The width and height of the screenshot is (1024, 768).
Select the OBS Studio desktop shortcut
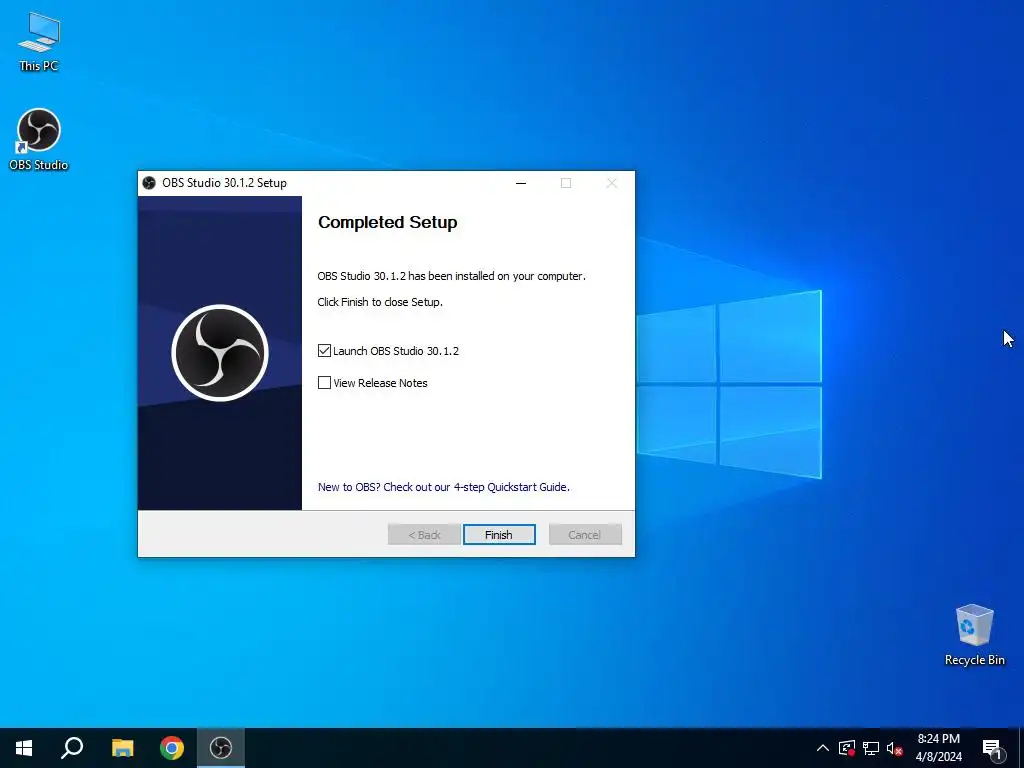(x=39, y=139)
